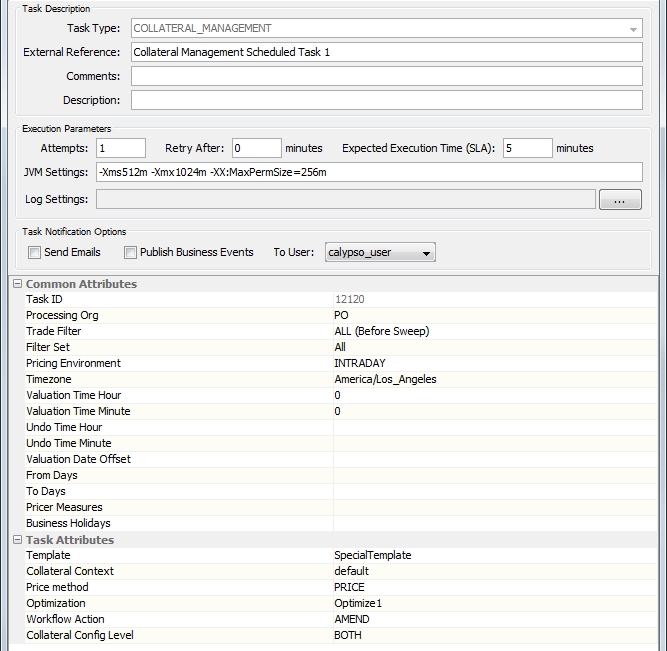The image size is (667, 651).
Task: Click the Pricing Environment attribute label
Action: [x=73, y=363]
